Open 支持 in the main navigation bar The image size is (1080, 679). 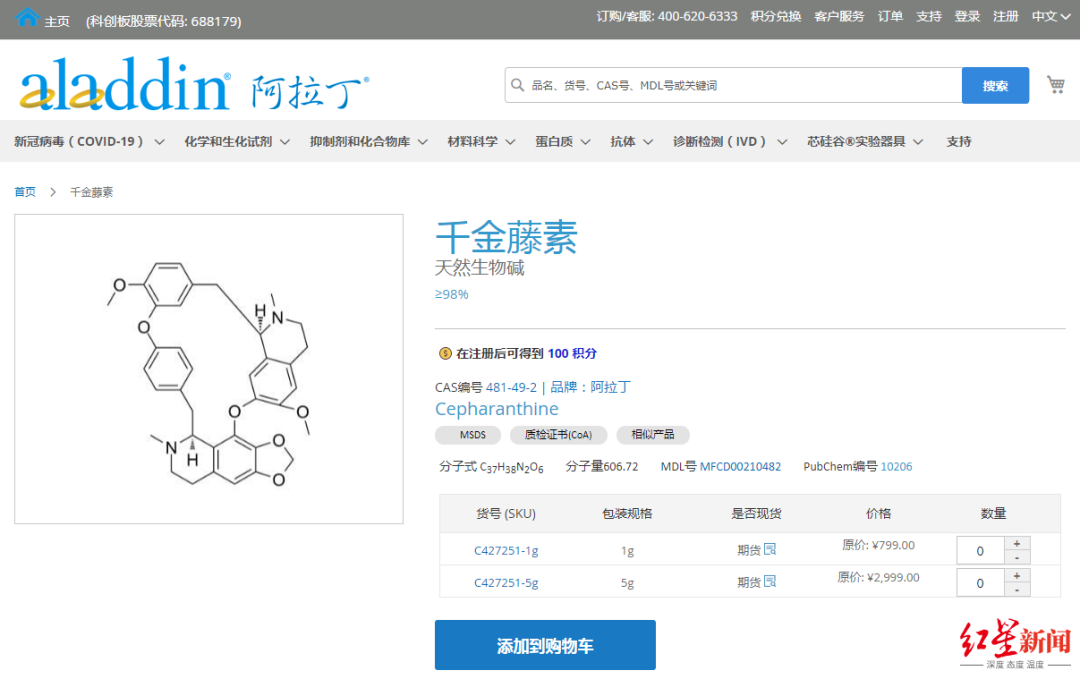(958, 141)
